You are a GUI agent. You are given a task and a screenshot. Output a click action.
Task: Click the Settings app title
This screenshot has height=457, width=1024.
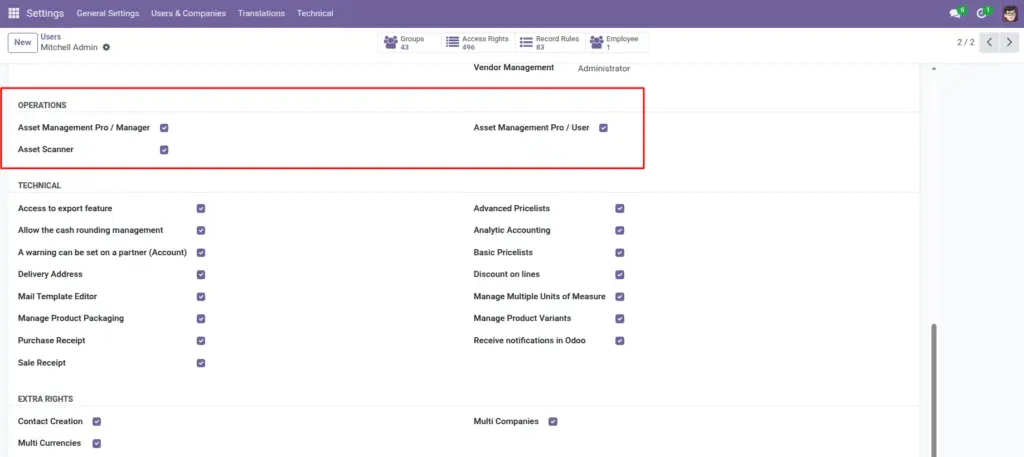tap(45, 13)
